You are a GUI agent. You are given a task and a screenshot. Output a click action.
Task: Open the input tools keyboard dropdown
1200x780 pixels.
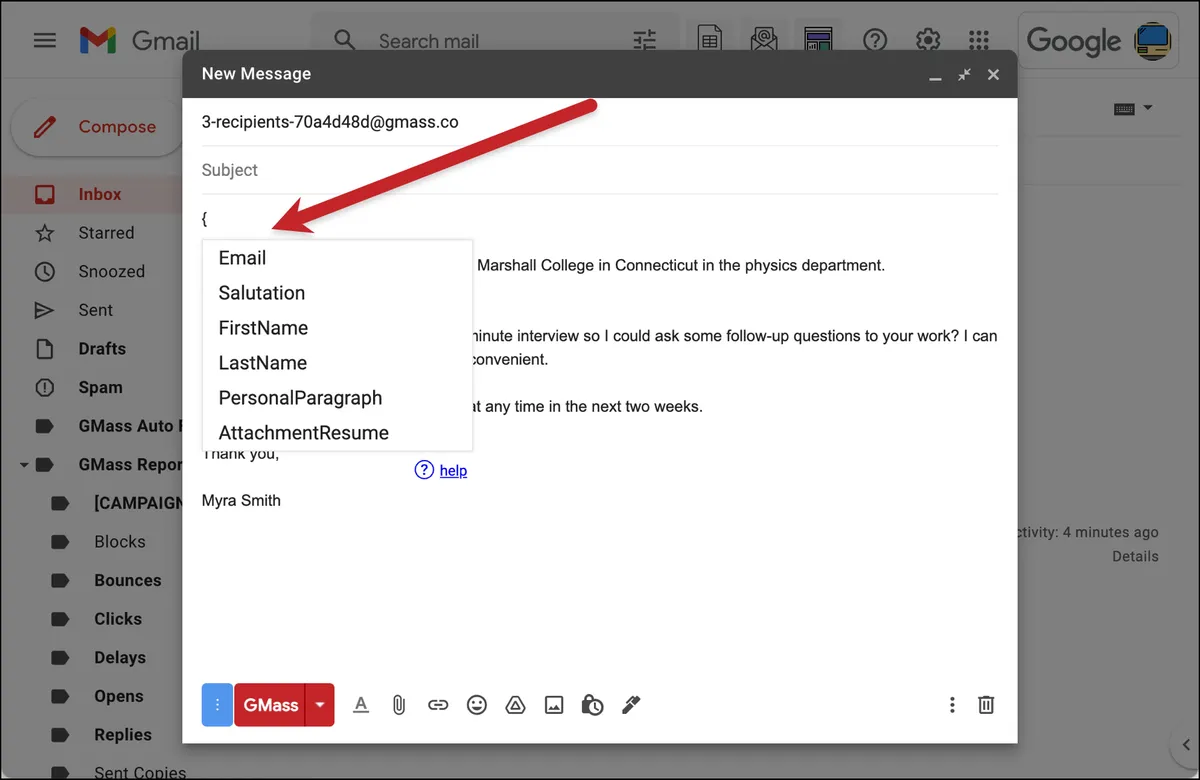[1132, 108]
